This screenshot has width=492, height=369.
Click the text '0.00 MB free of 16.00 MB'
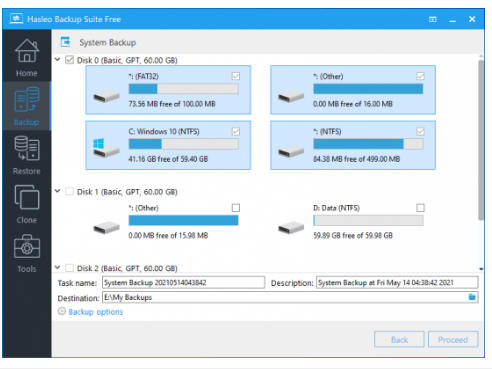click(x=353, y=104)
